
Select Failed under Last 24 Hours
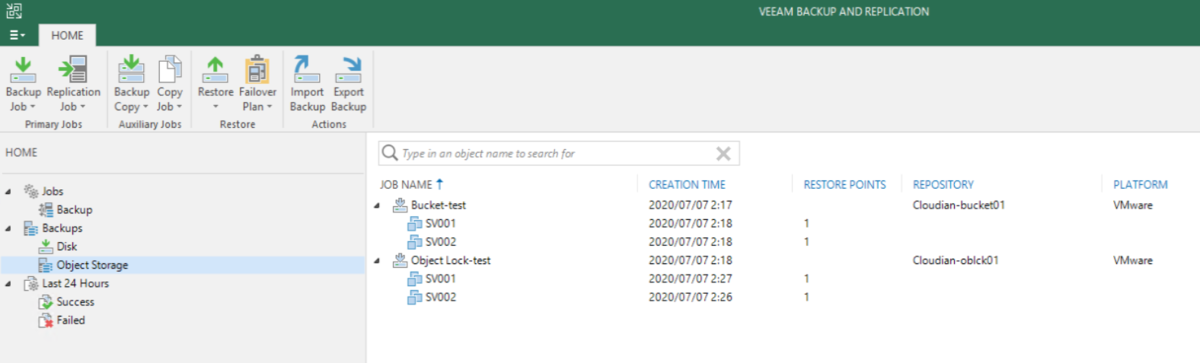(x=71, y=320)
